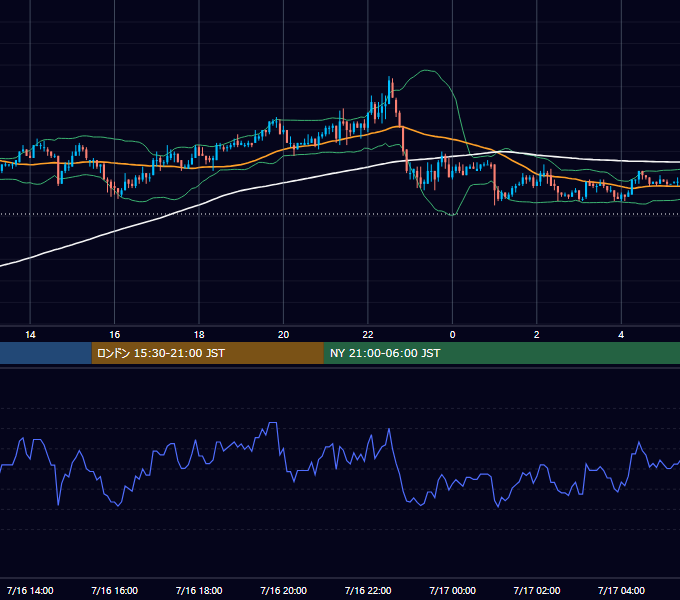Click the 7/17 02:00 oscillator time label
This screenshot has height=600, width=680.
(536, 590)
